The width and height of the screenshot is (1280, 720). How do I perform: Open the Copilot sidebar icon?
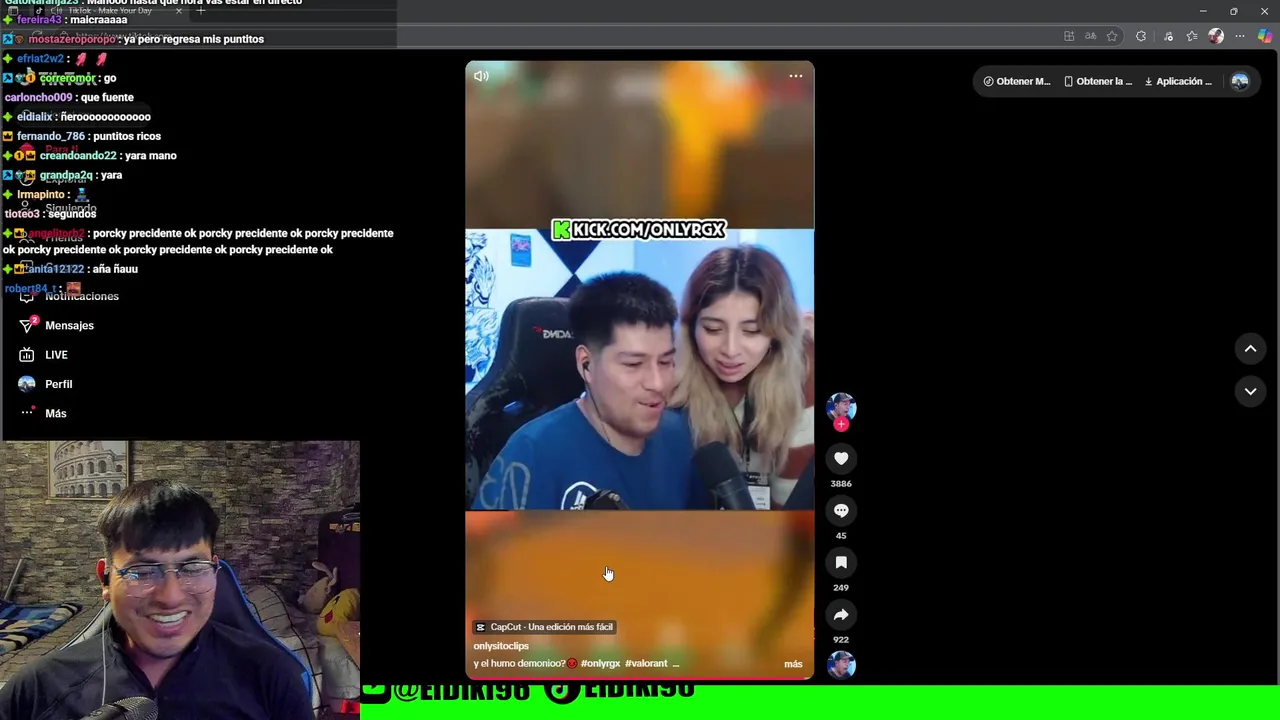[x=1265, y=36]
